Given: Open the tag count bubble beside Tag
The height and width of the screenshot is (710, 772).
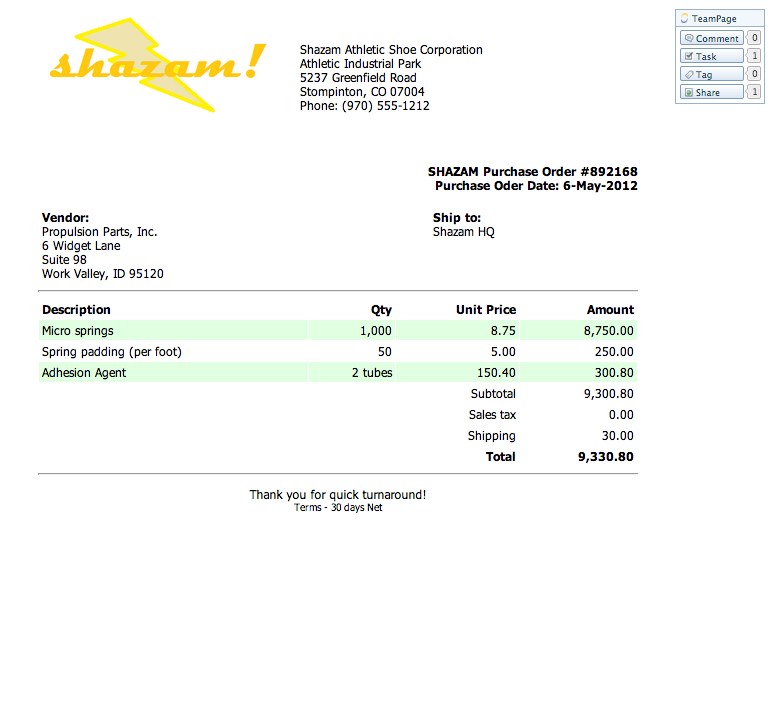Looking at the screenshot, I should 754,74.
